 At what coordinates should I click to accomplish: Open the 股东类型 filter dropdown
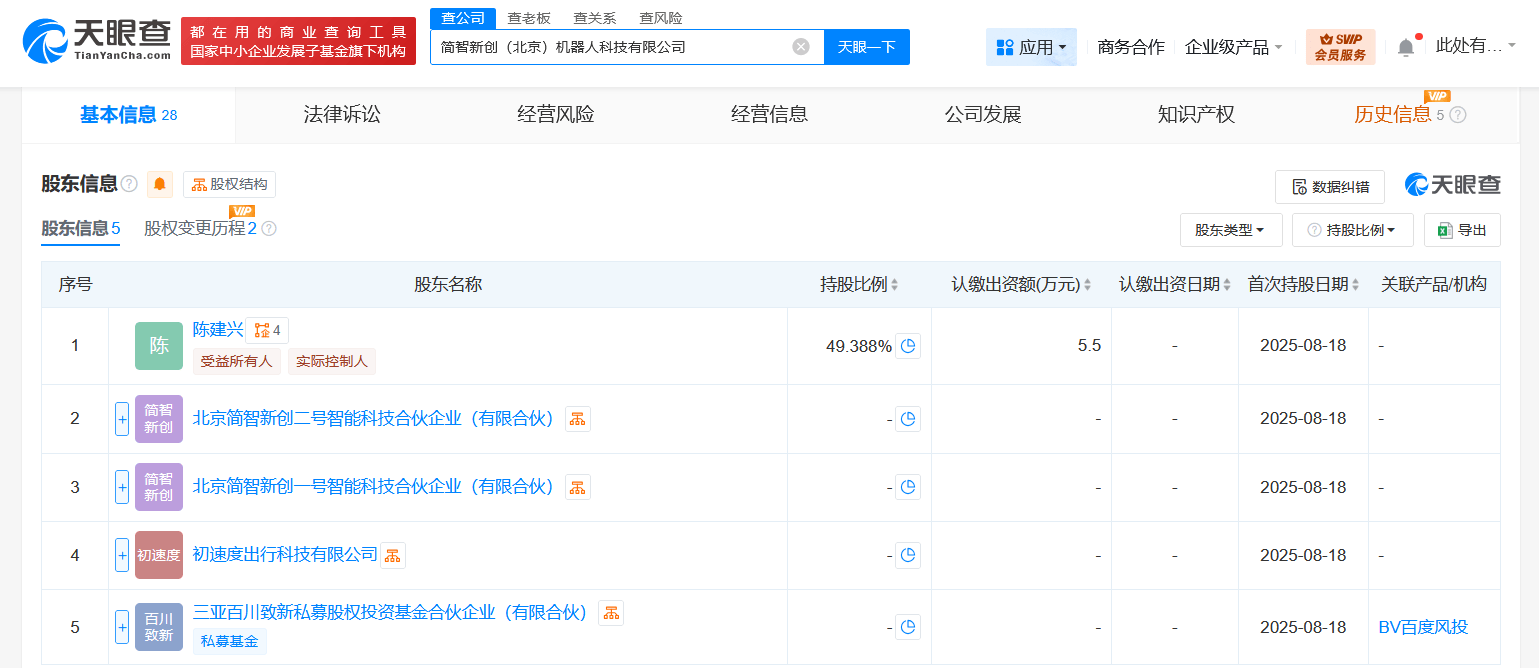[x=1231, y=230]
